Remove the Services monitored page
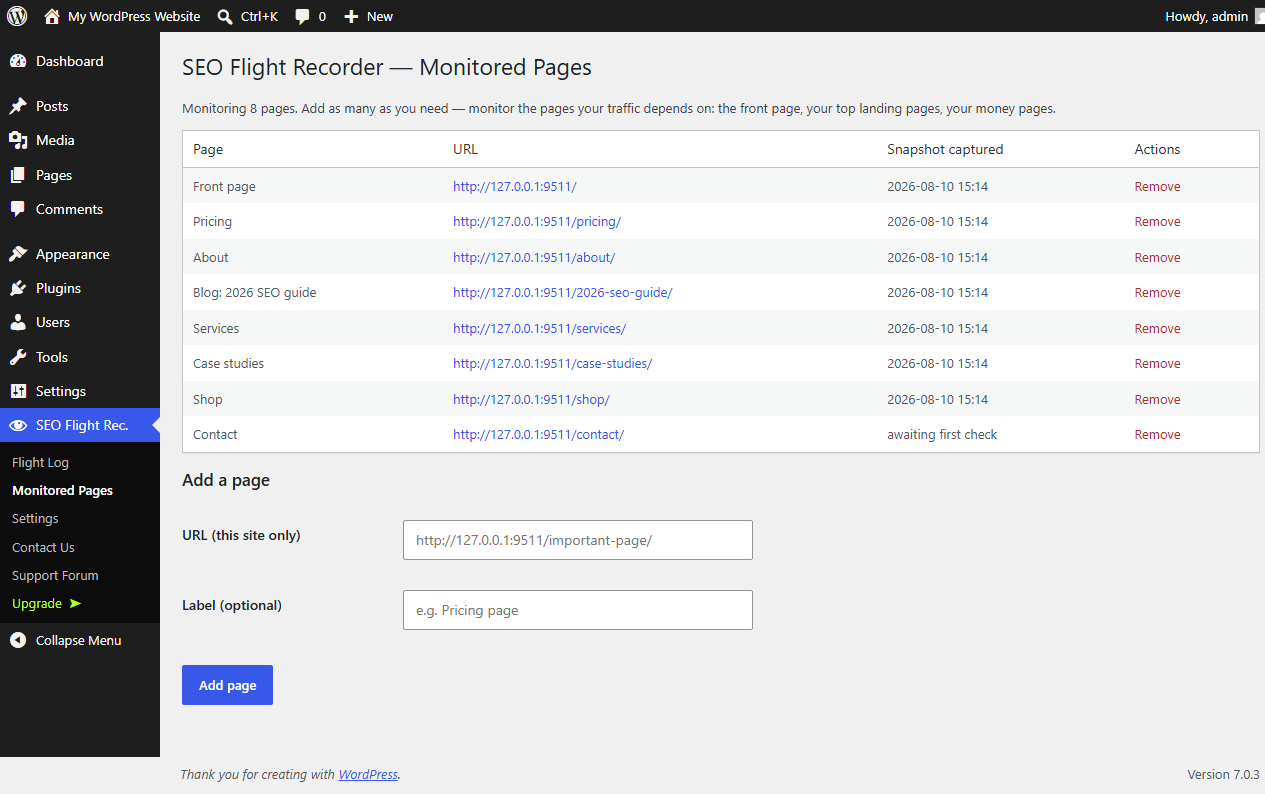The width and height of the screenshot is (1265, 794). [1157, 328]
